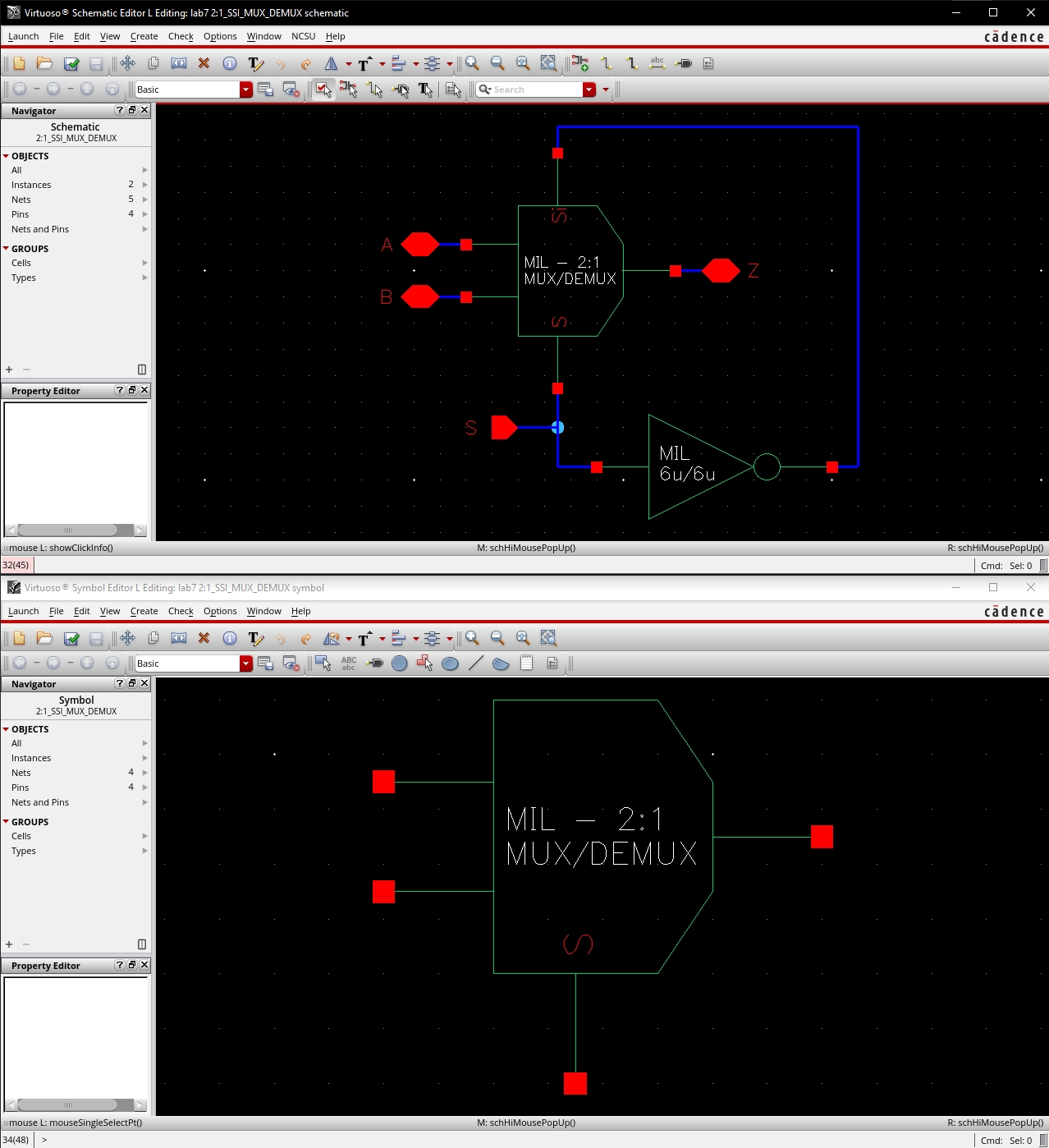Click Create Wire Name icon in schematic toolbar
The width and height of the screenshot is (1049, 1148).
[657, 63]
